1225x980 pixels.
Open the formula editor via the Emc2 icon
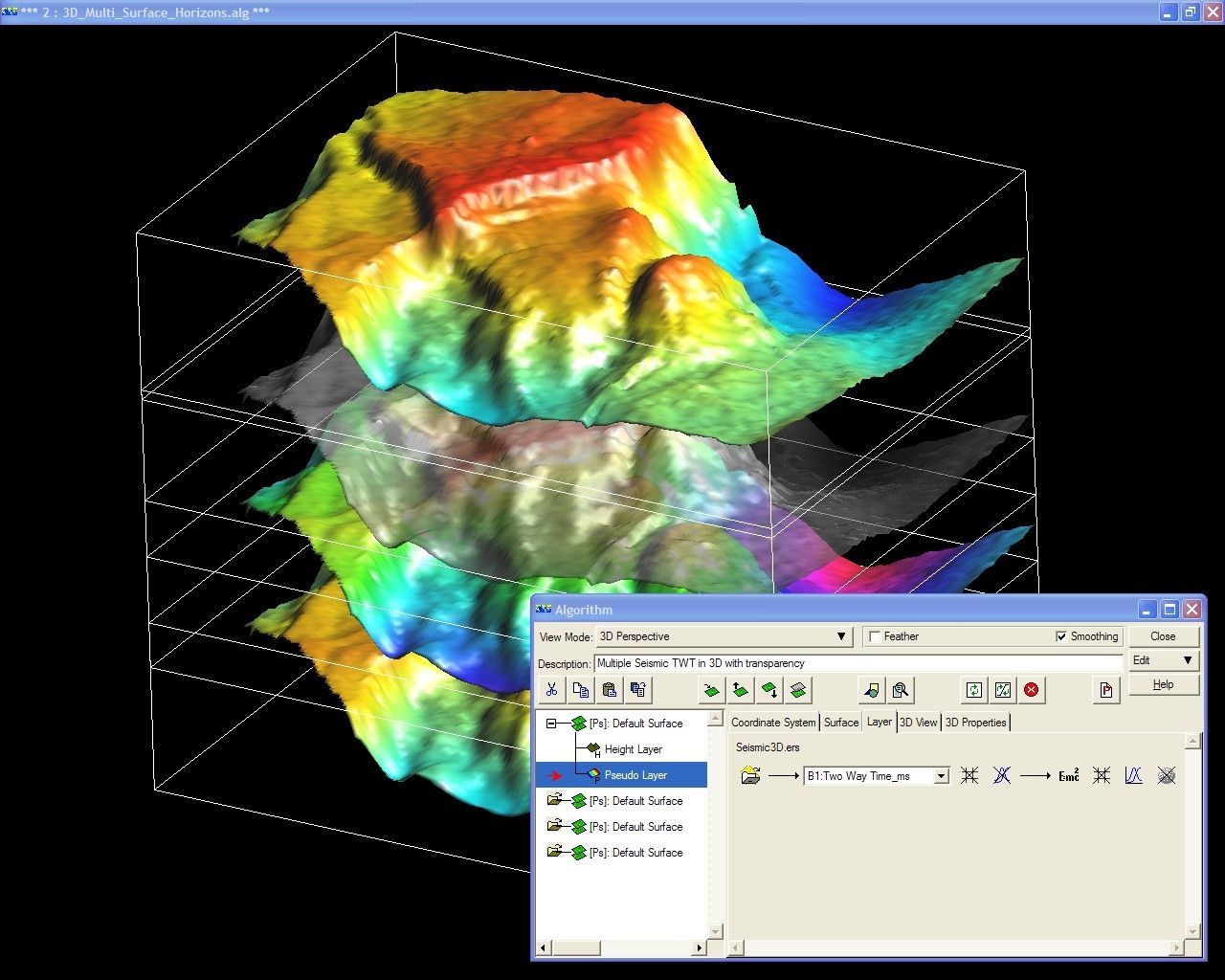(x=1068, y=775)
